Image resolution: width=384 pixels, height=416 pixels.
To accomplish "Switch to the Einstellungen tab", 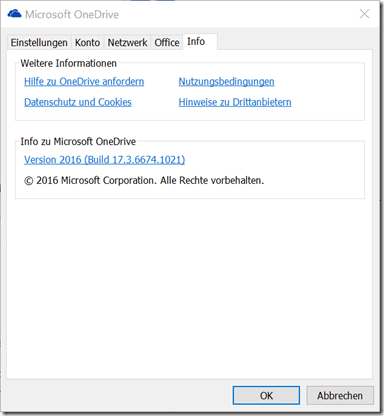I will click(x=39, y=43).
